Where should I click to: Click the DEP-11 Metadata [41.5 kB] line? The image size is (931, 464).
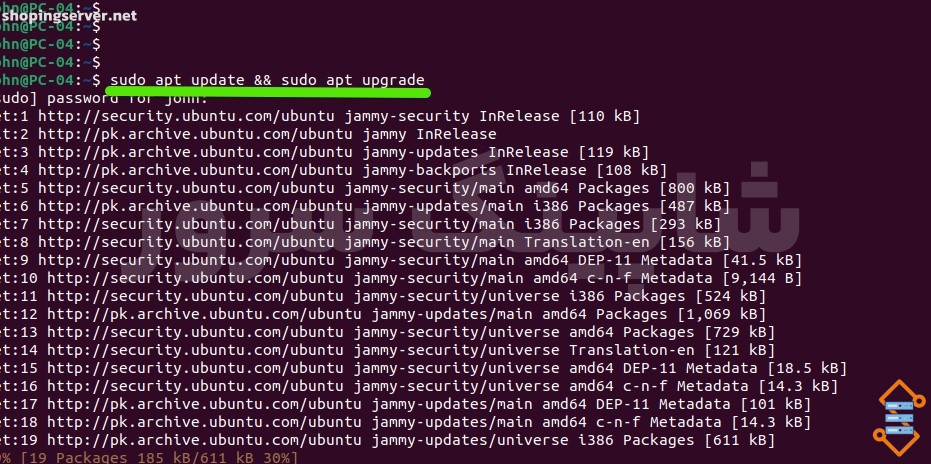point(401,260)
